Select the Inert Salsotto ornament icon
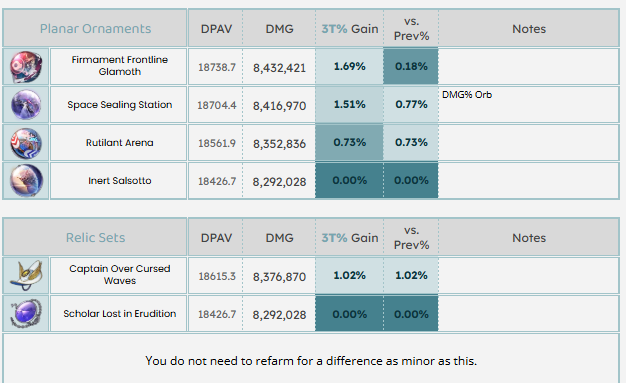This screenshot has width=626, height=383. (26, 181)
